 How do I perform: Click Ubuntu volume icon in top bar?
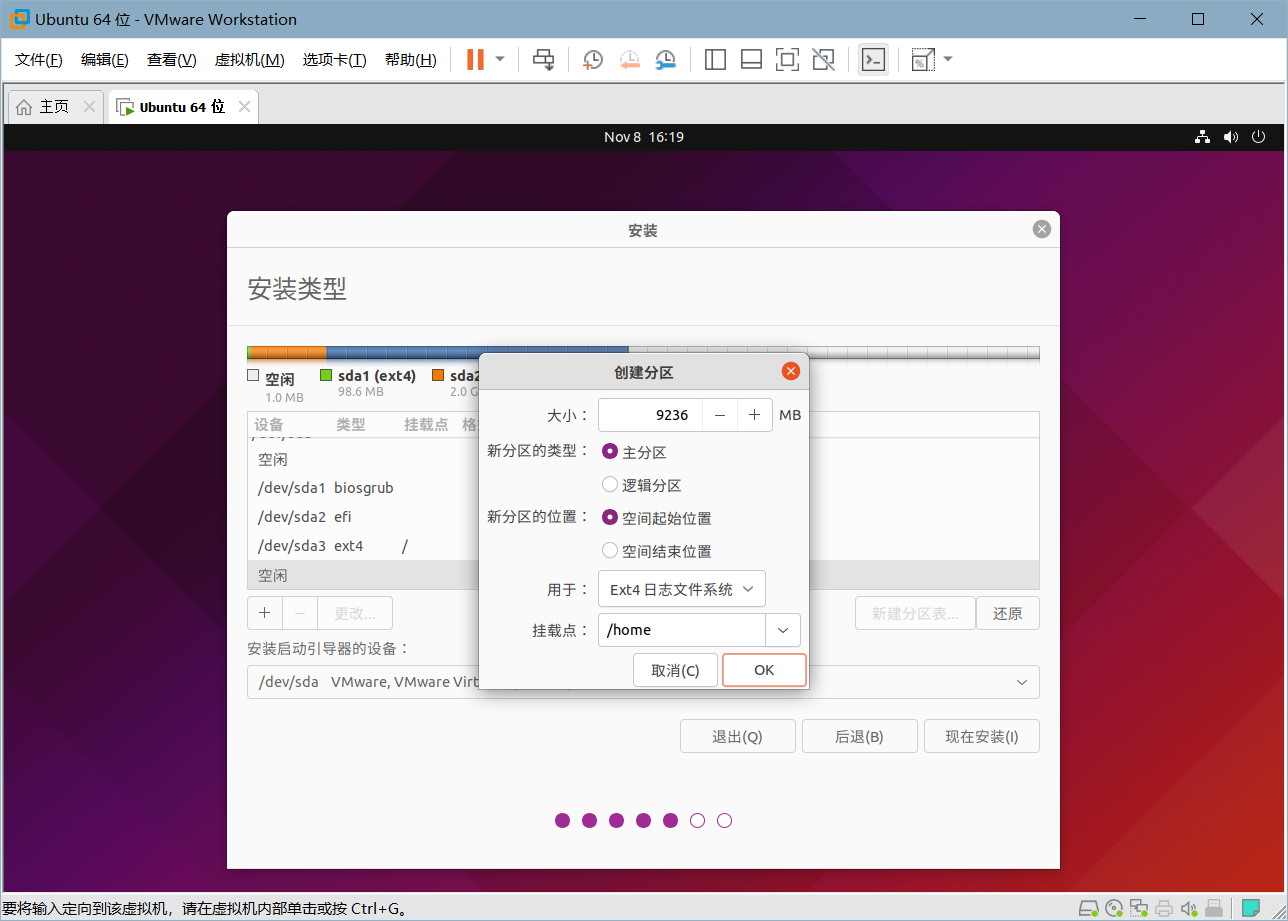tap(1230, 137)
